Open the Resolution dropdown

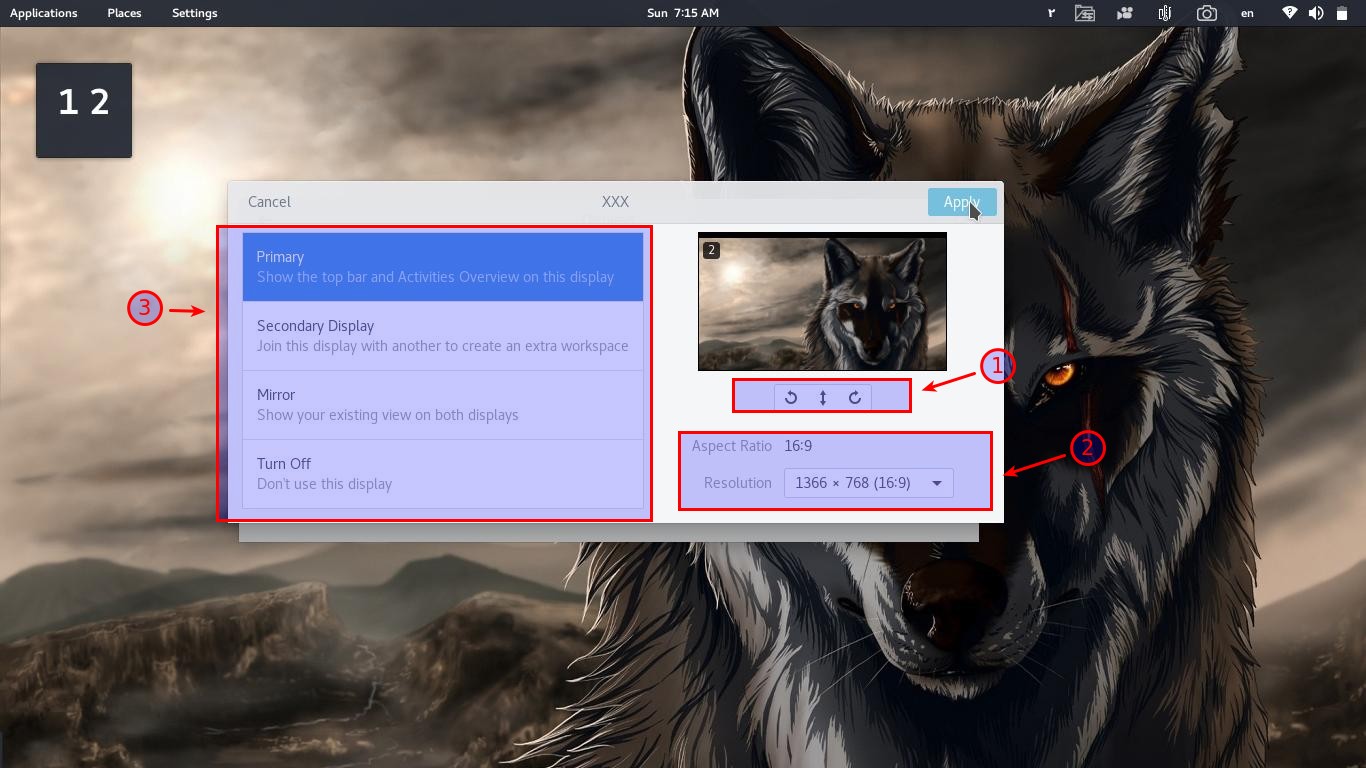tap(868, 483)
